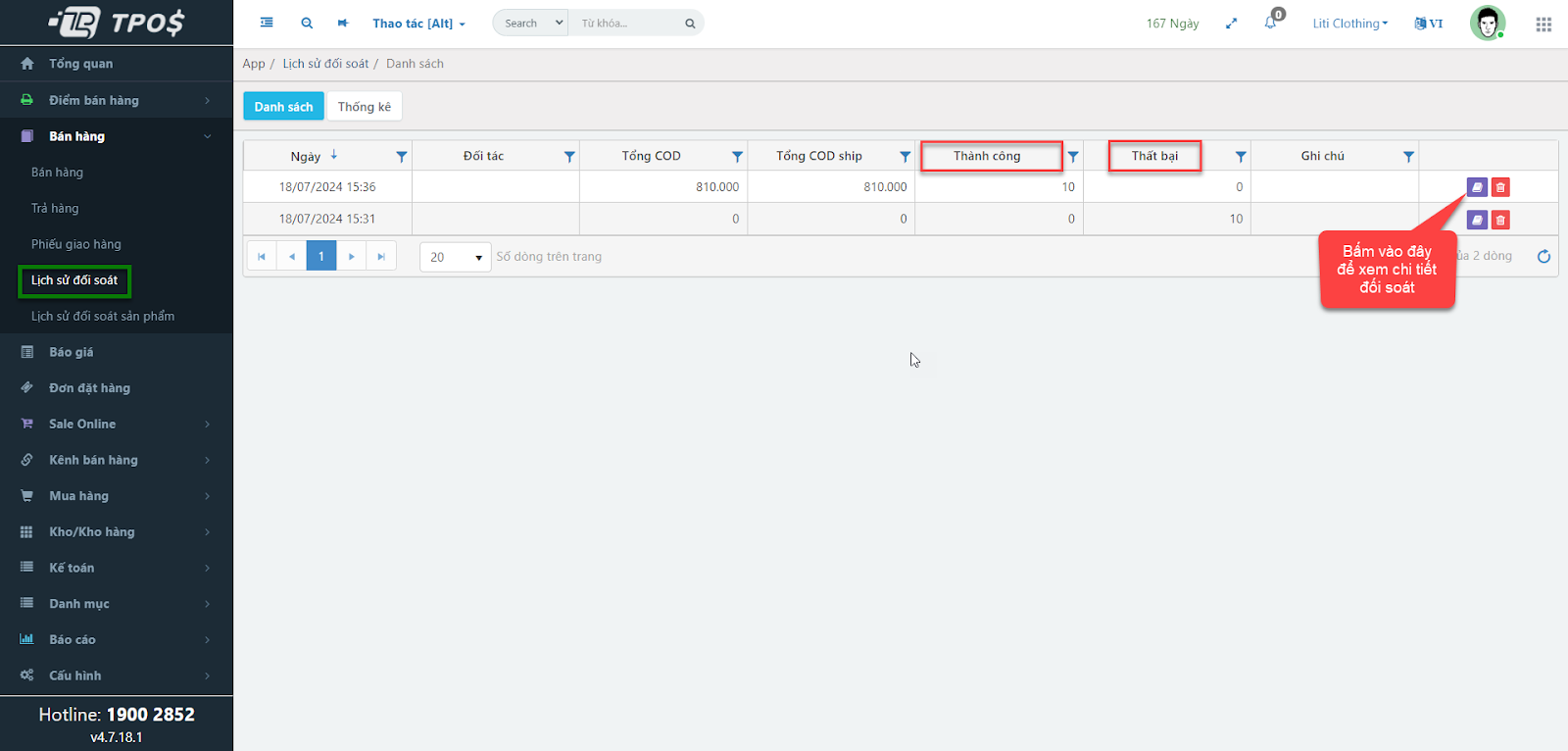Image resolution: width=1568 pixels, height=751 pixels.
Task: Delete the 18/07/2024 15:31 row
Action: point(1500,220)
